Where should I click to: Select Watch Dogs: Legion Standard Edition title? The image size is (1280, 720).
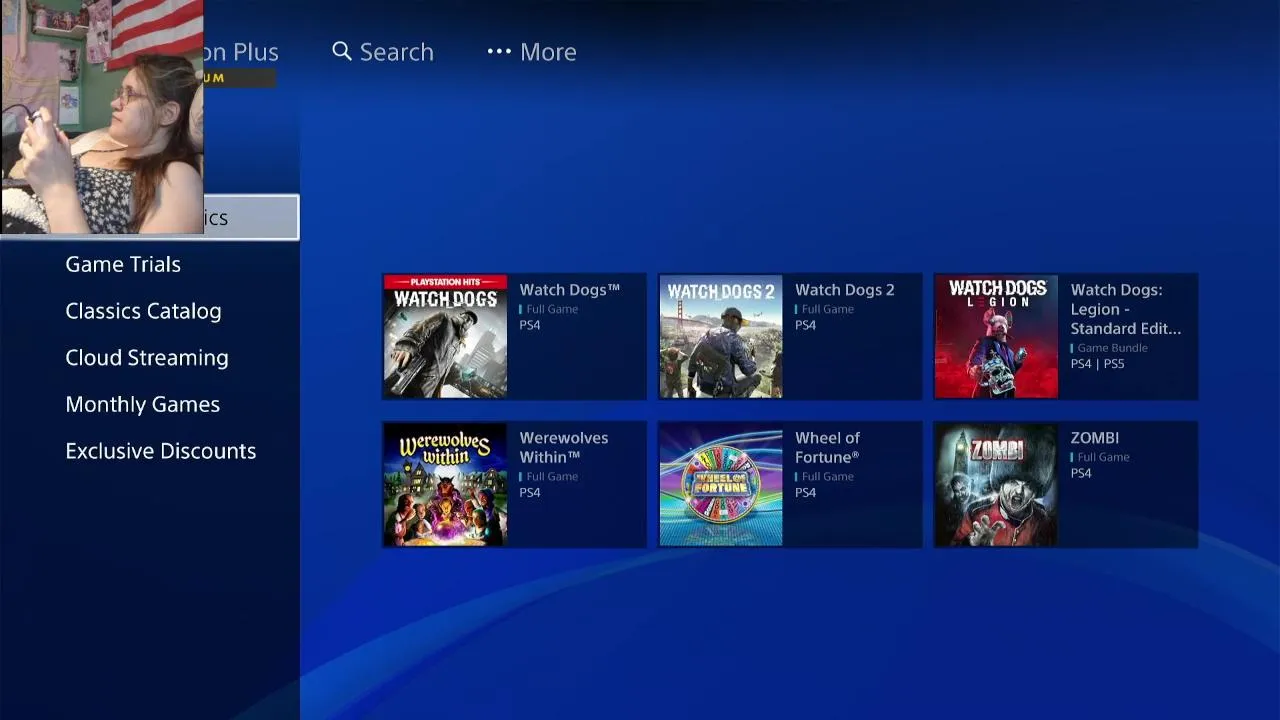pos(1126,309)
